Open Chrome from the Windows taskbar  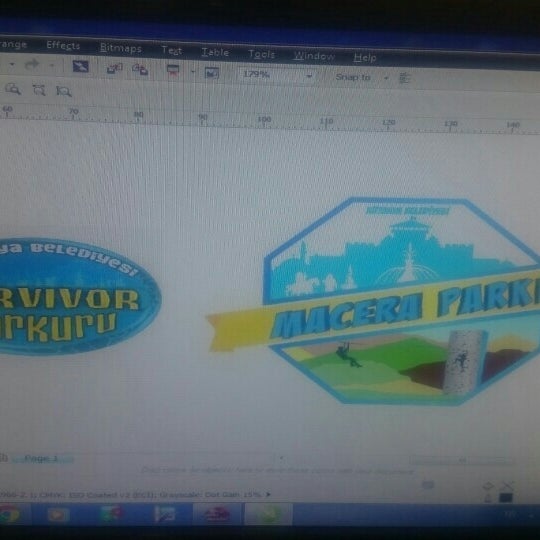point(9,515)
